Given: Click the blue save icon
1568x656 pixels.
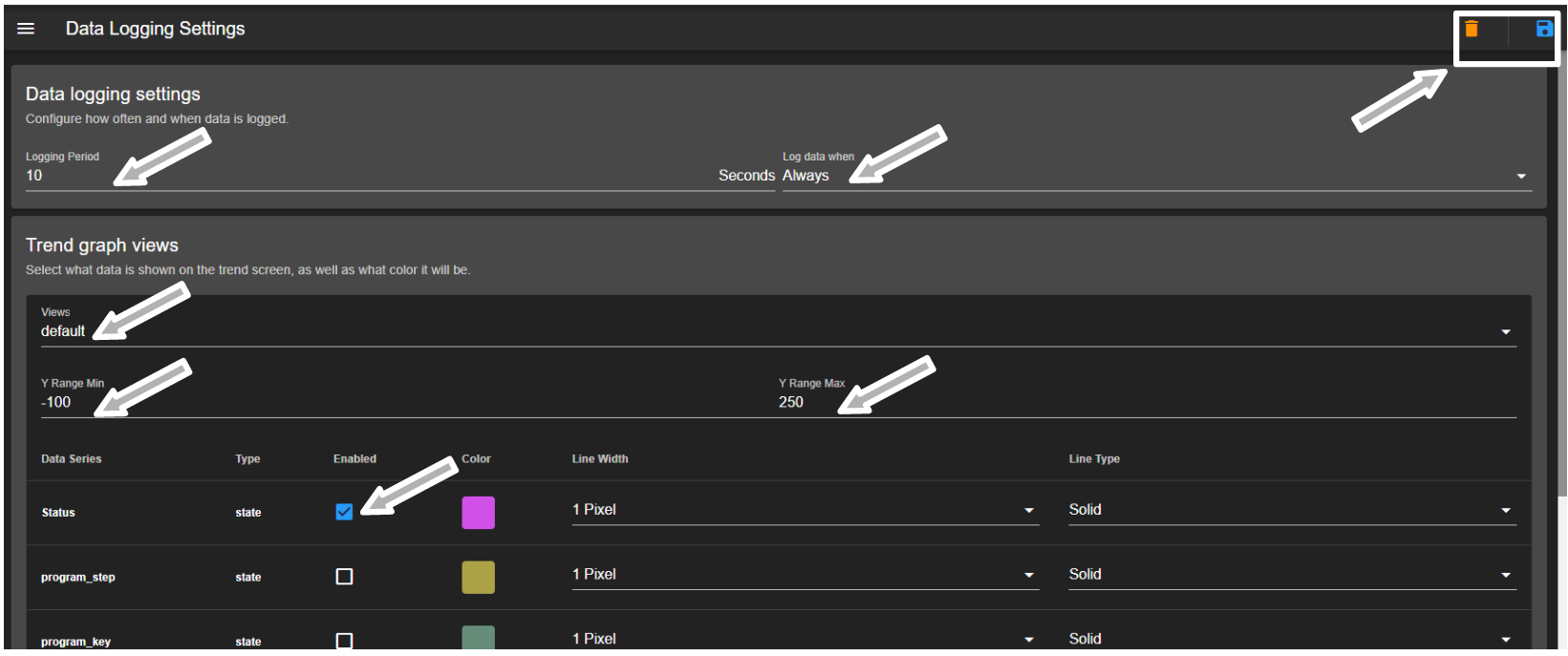Looking at the screenshot, I should click(1544, 29).
